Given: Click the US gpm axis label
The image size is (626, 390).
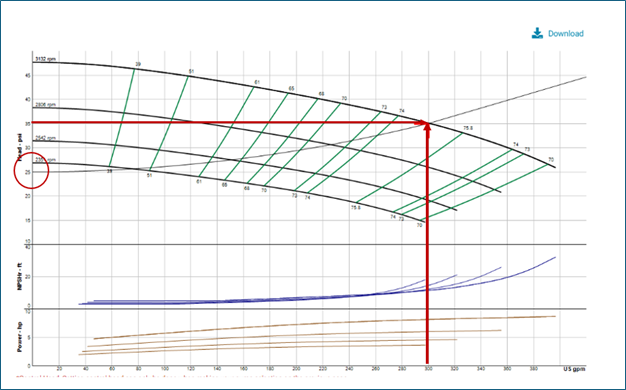Looking at the screenshot, I should coord(574,369).
